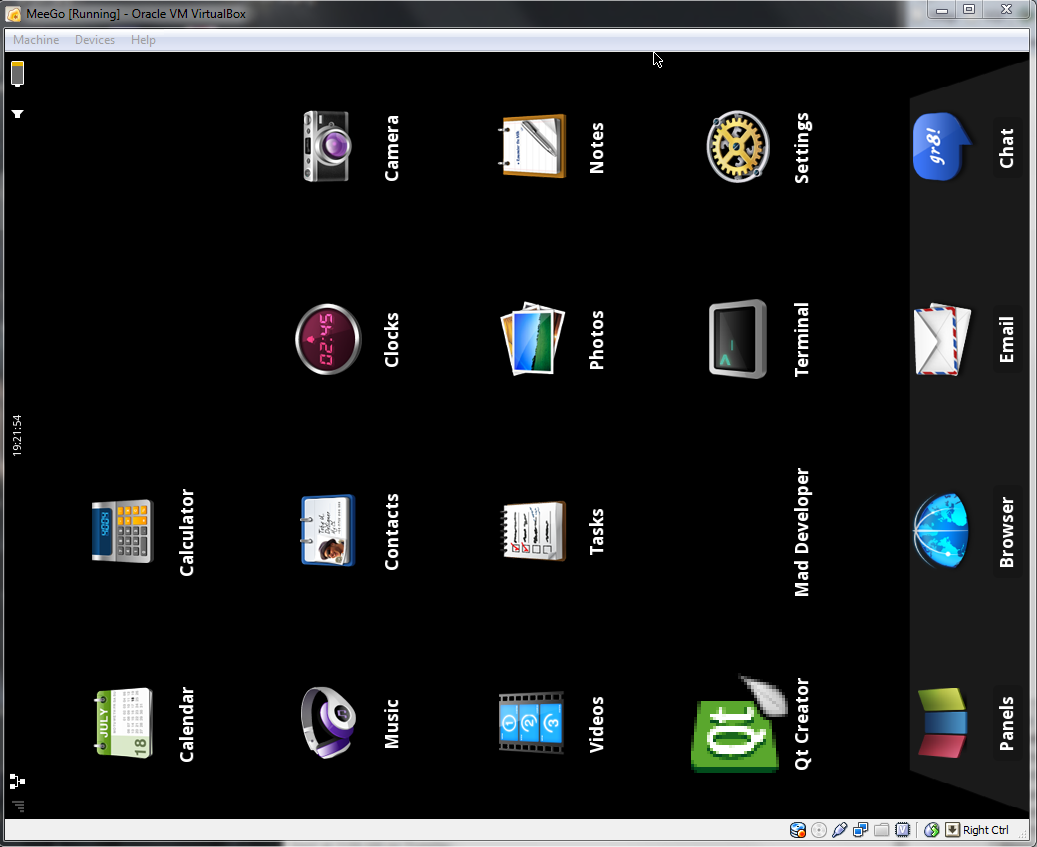
Task: Click the Camera label text
Action: coord(392,148)
